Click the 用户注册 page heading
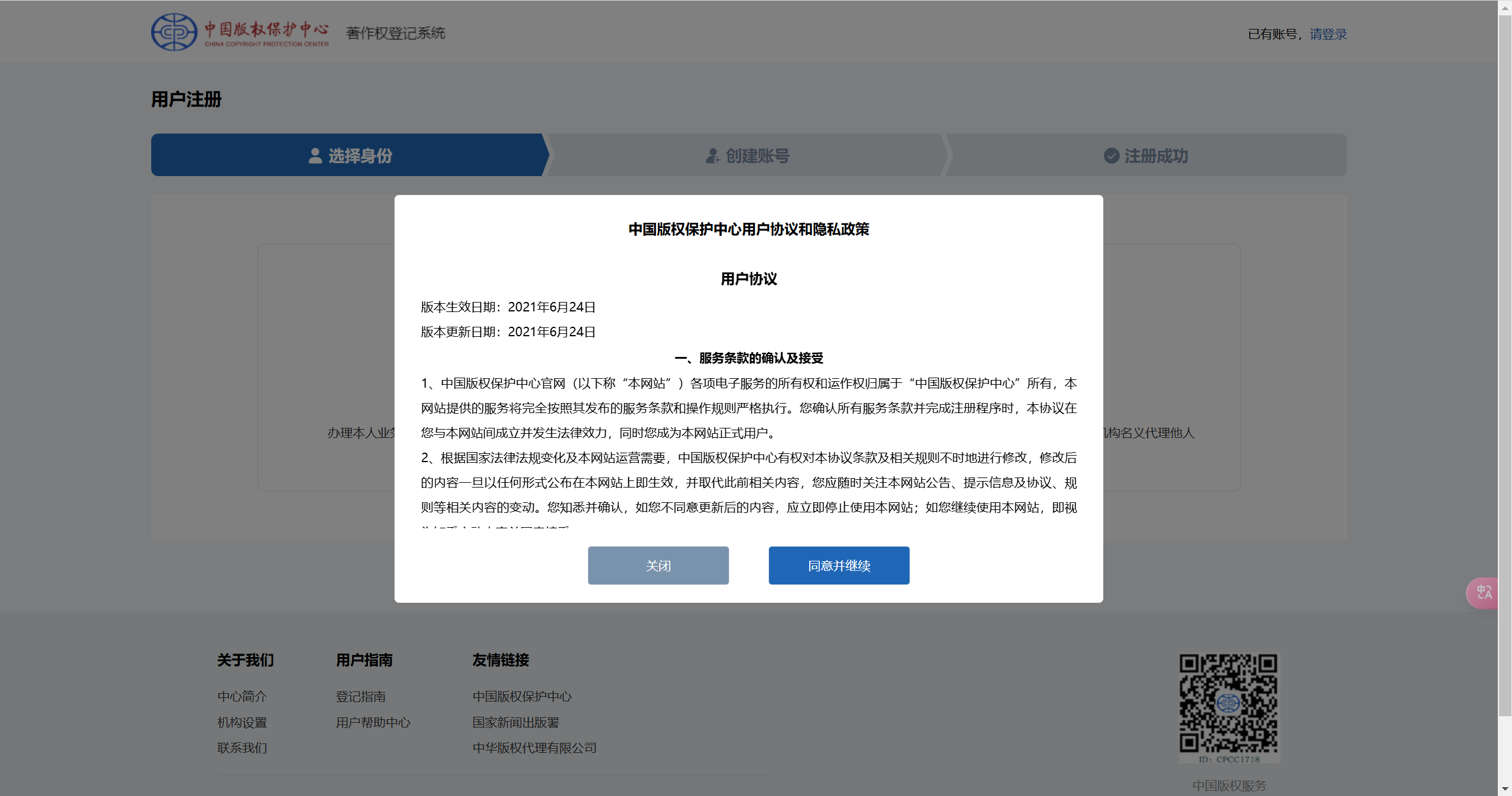The height and width of the screenshot is (796, 1512). pos(186,99)
